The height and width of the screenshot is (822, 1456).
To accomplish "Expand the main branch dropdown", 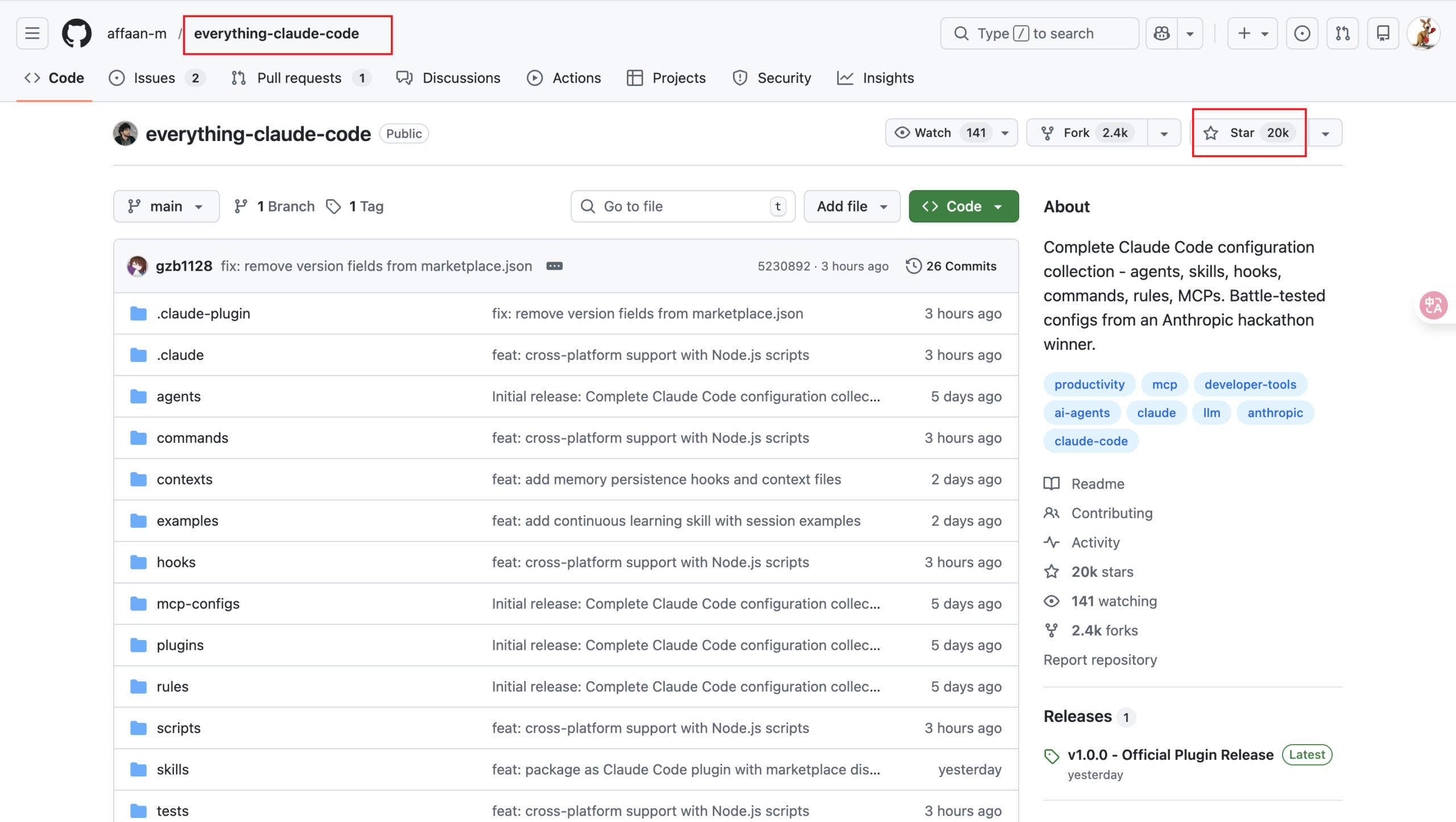I will click(166, 206).
